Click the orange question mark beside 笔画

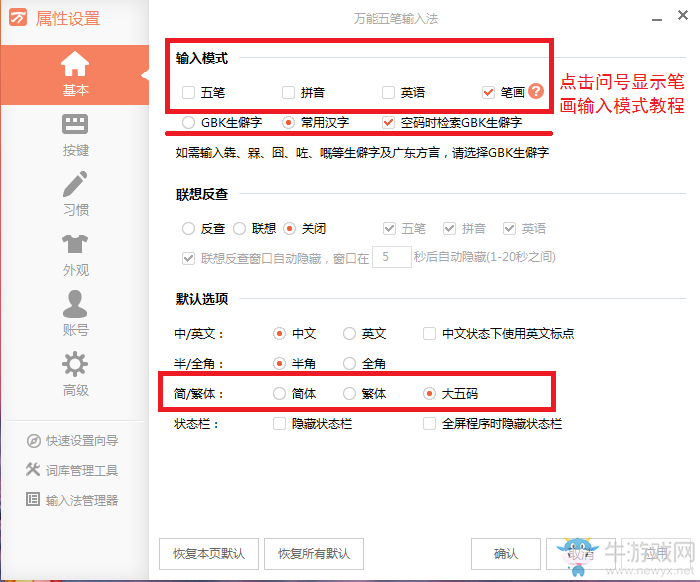tap(536, 91)
